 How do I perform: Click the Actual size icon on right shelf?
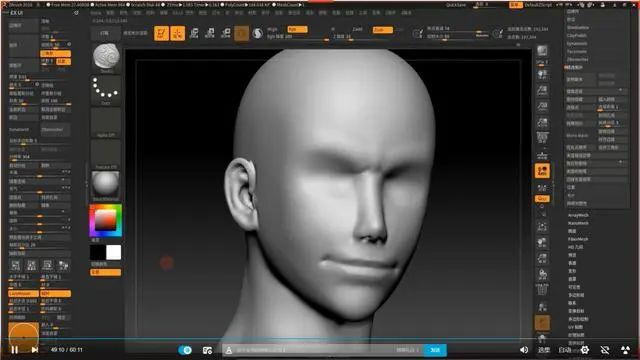click(x=542, y=107)
